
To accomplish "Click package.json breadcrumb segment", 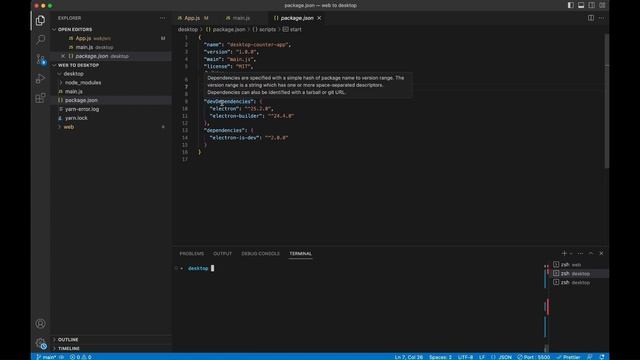I will click(x=225, y=29).
